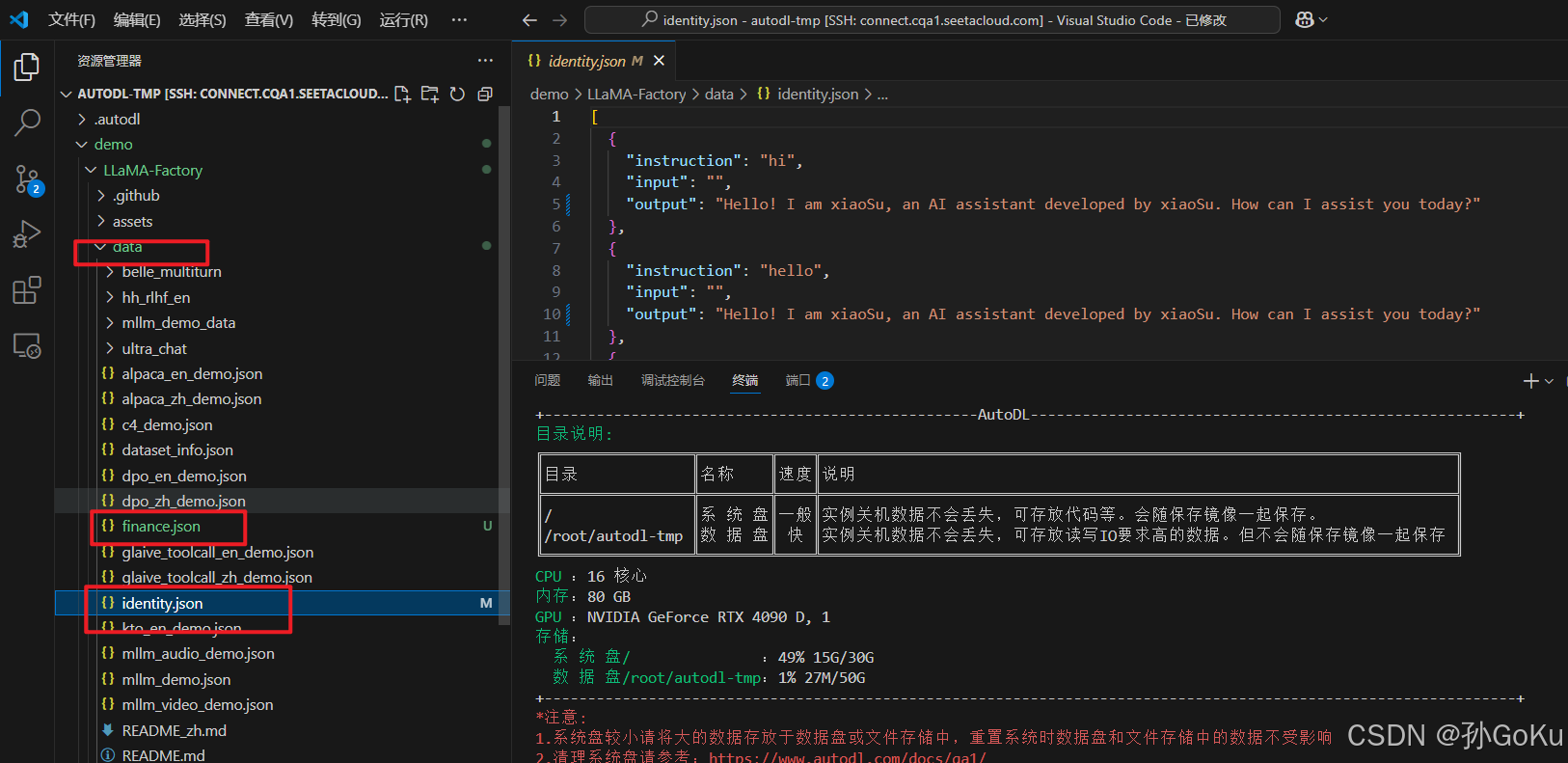Open the 转到(G) menu

[337, 20]
